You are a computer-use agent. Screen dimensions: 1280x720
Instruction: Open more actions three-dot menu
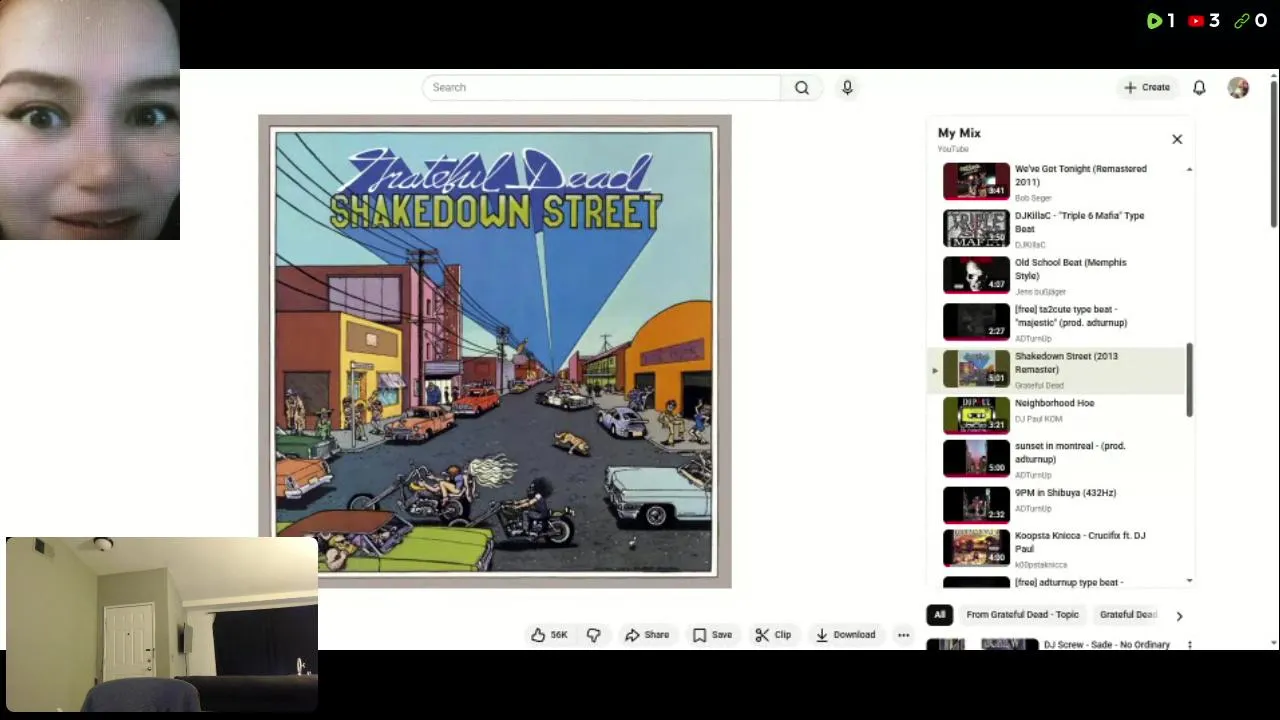(903, 635)
